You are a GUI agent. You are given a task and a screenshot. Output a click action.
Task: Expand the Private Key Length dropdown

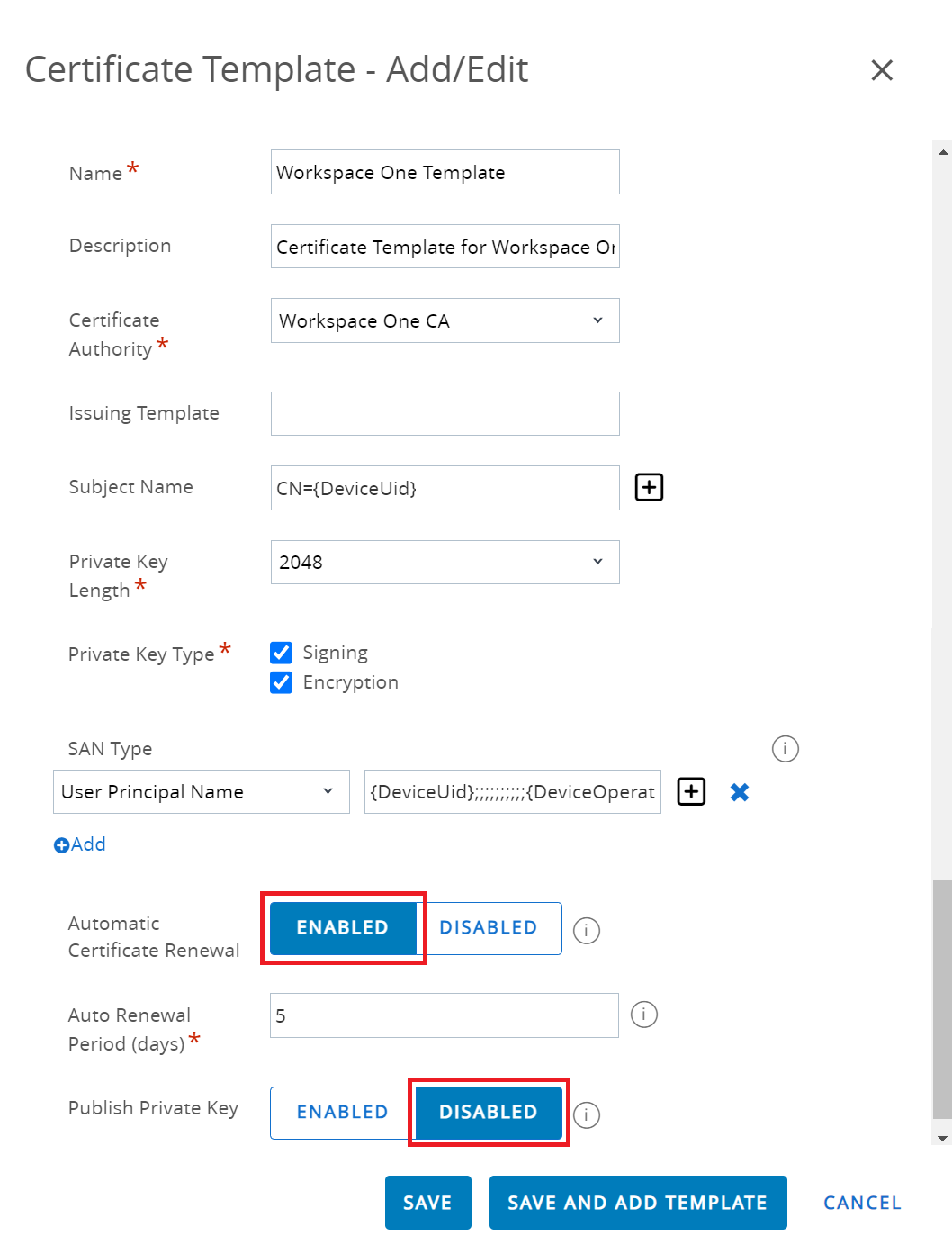(x=445, y=562)
